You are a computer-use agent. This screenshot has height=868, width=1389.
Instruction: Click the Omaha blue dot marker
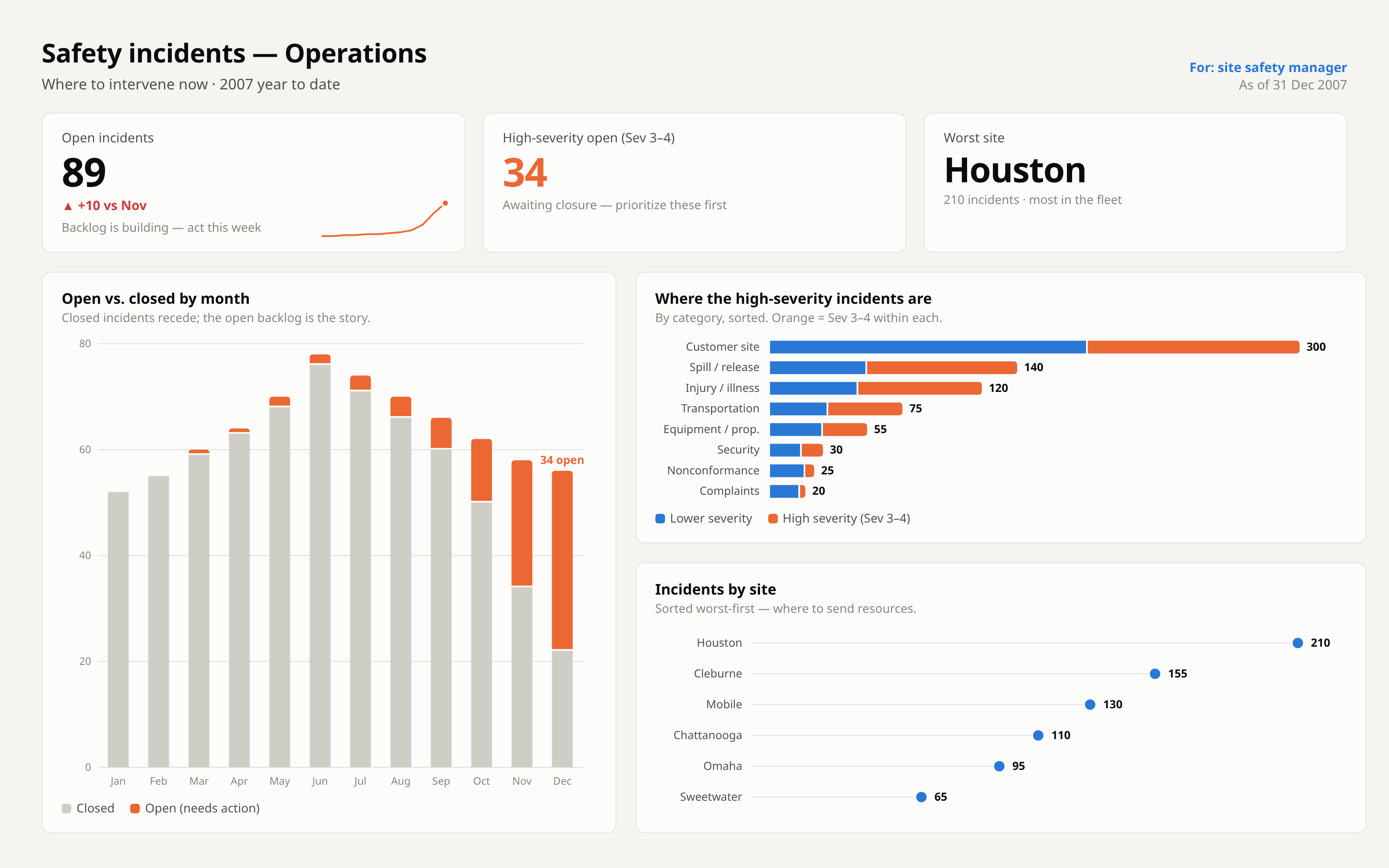[x=999, y=766]
